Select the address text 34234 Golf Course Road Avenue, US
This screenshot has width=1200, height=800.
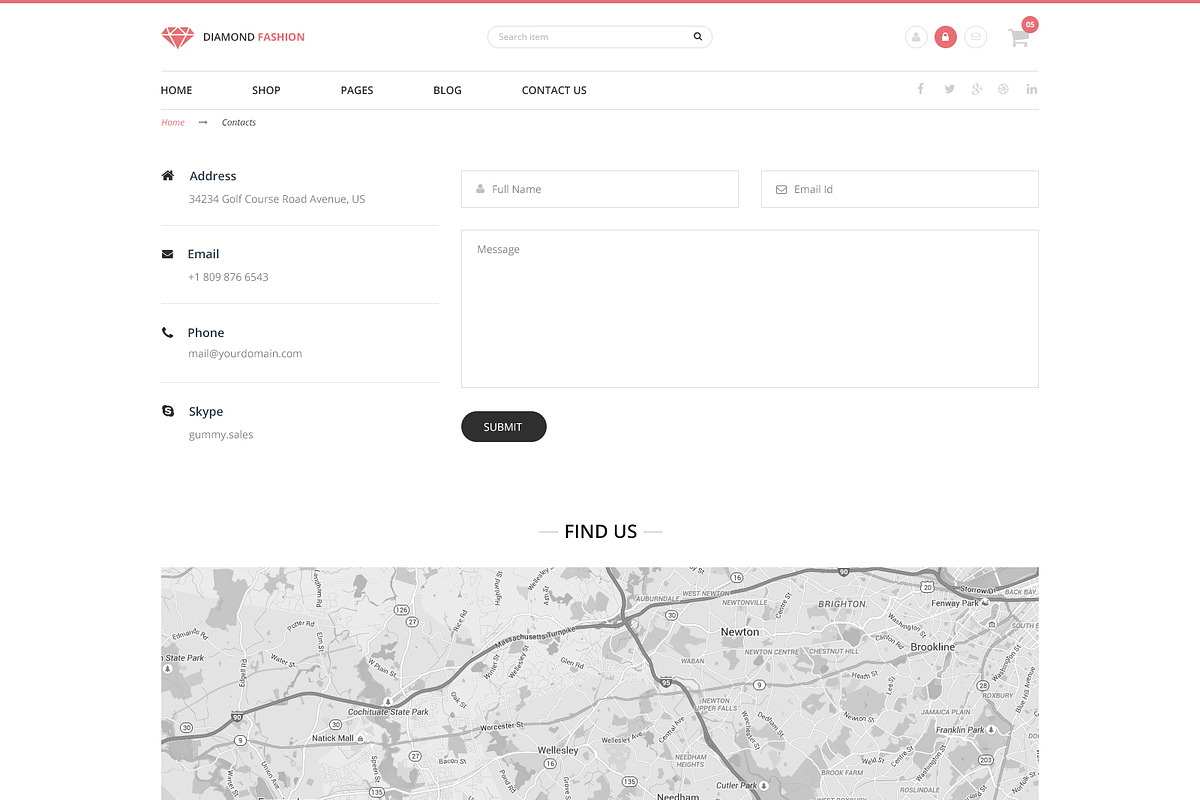(277, 199)
